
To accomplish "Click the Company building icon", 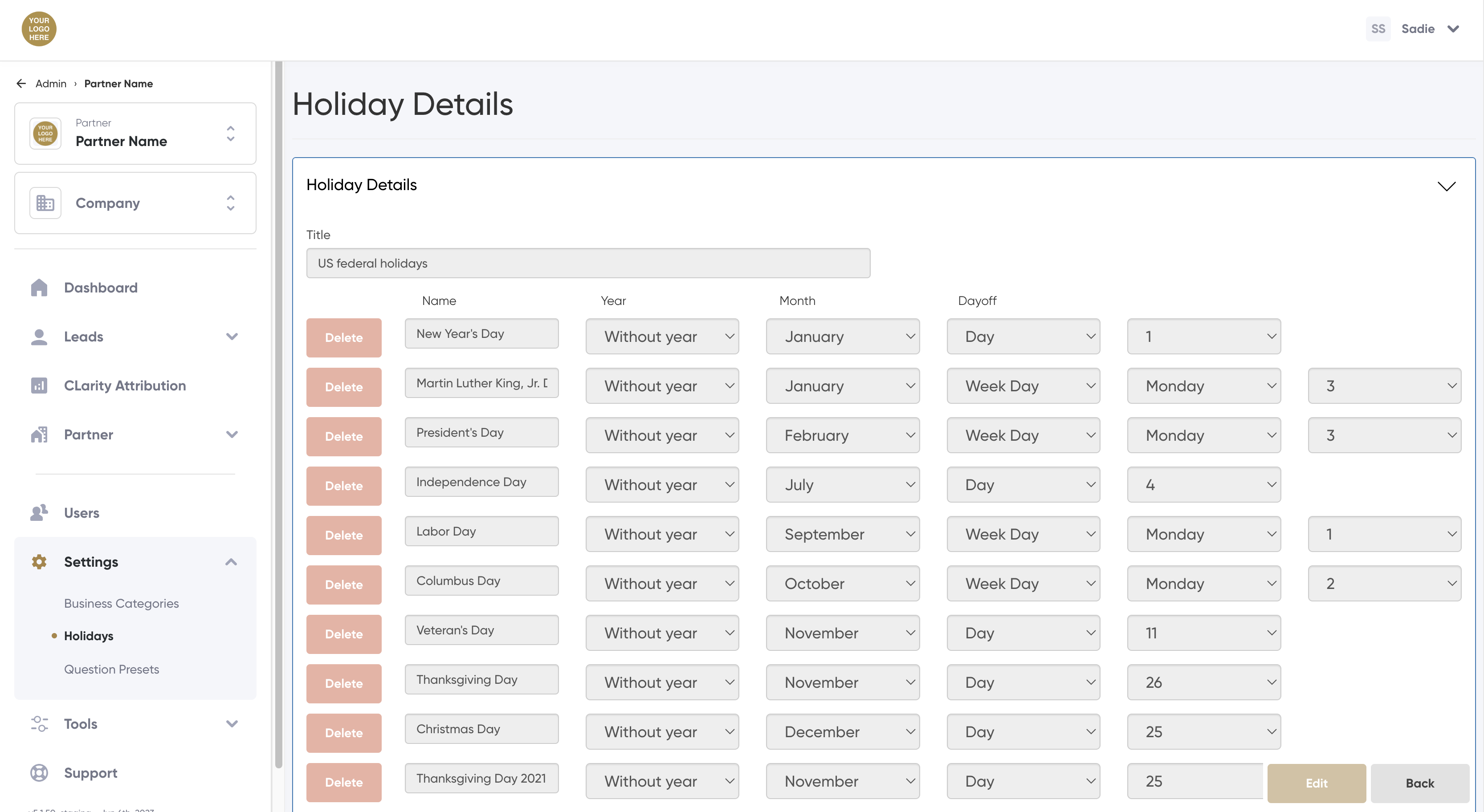I will point(45,203).
